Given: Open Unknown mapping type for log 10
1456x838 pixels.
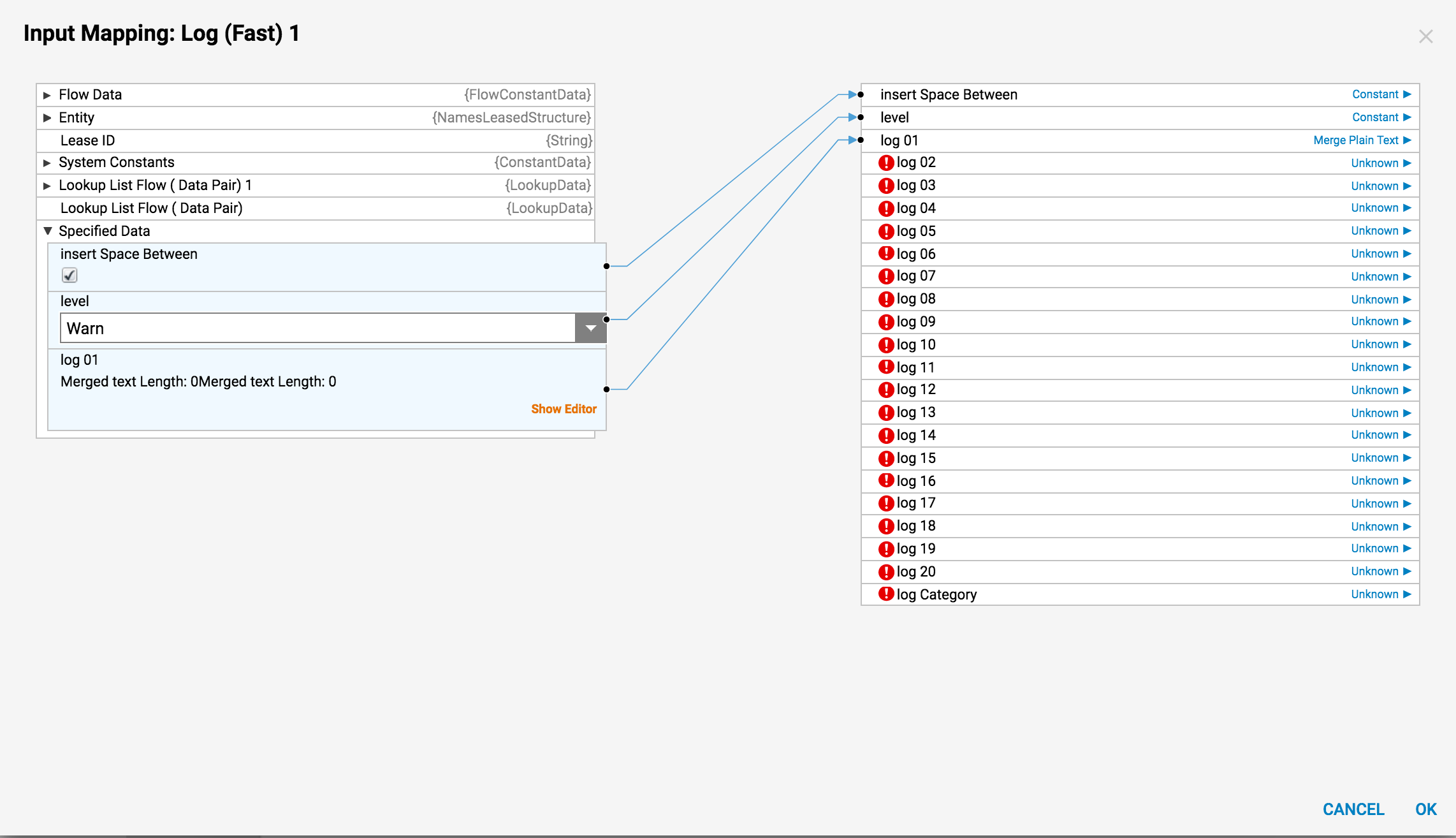Looking at the screenshot, I should [x=1381, y=344].
